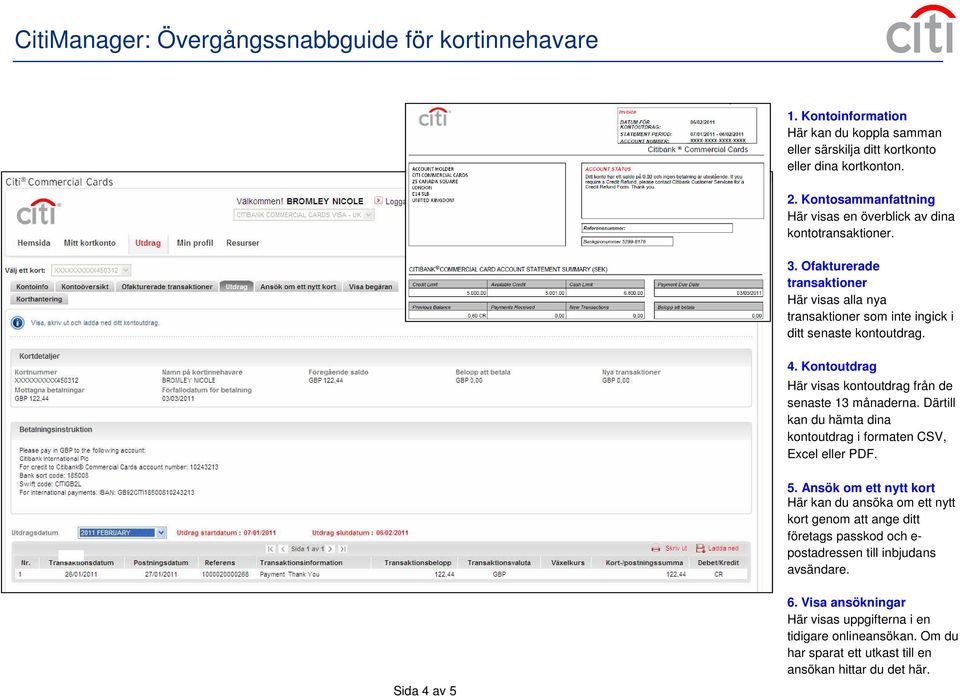Click 'Utdrag slutdatum : 06/02/2011' text
The width and height of the screenshot is (960, 696).
360,533
